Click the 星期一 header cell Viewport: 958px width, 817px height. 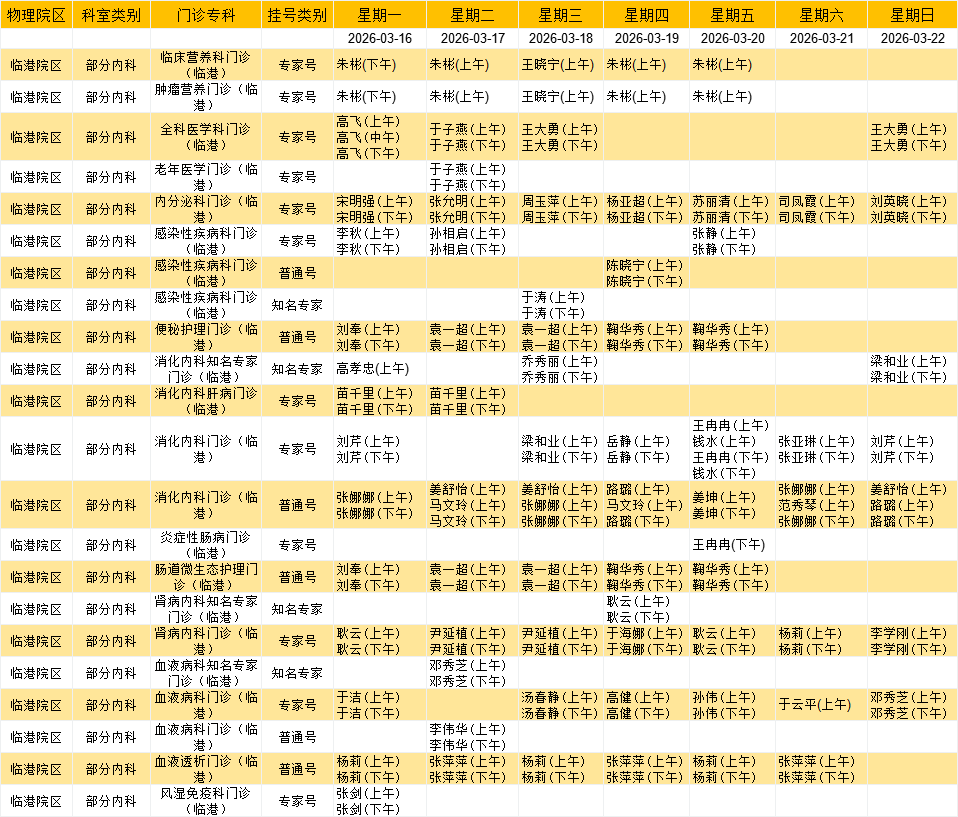pyautogui.click(x=379, y=15)
